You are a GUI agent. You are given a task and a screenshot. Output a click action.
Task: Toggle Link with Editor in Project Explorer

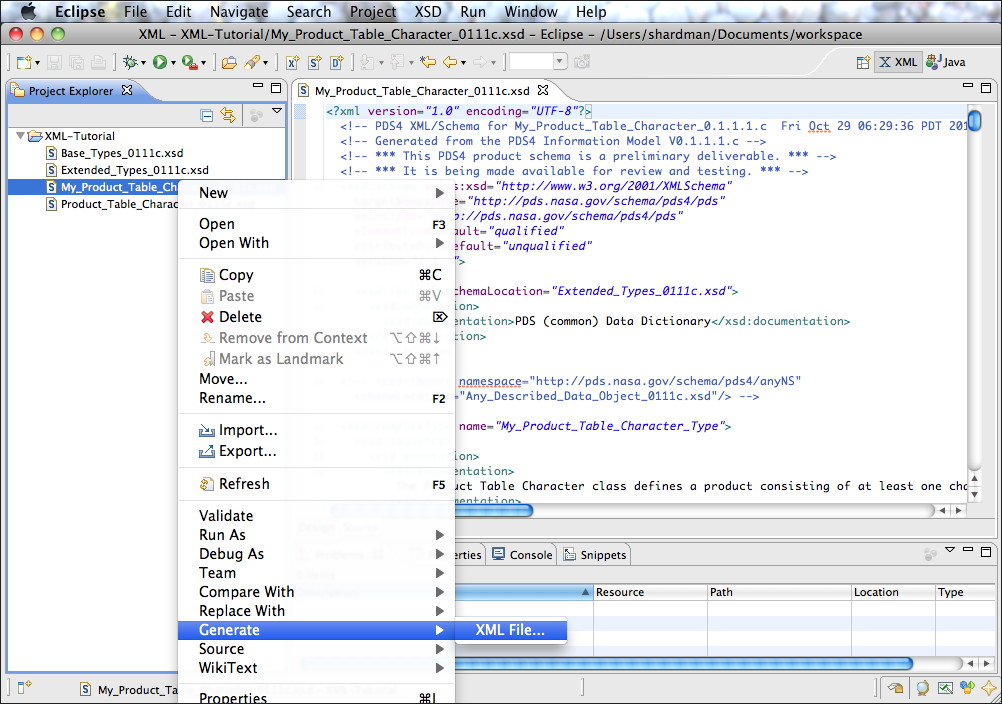[228, 116]
